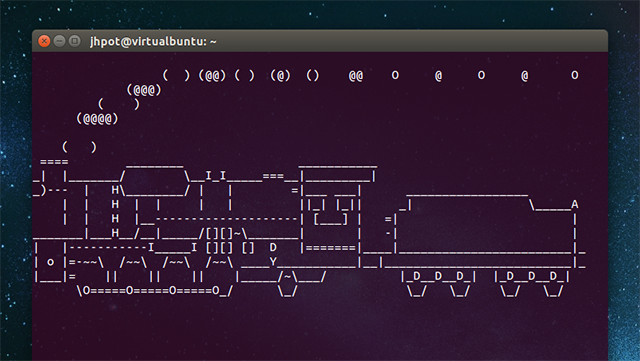The width and height of the screenshot is (640, 361).
Task: Minimize the terminal window
Action: coord(59,41)
